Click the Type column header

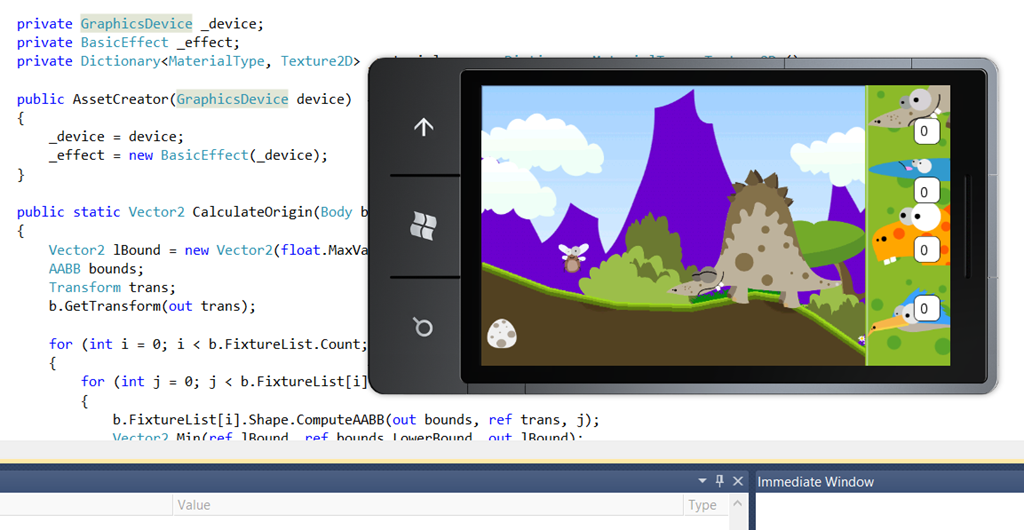[x=702, y=505]
